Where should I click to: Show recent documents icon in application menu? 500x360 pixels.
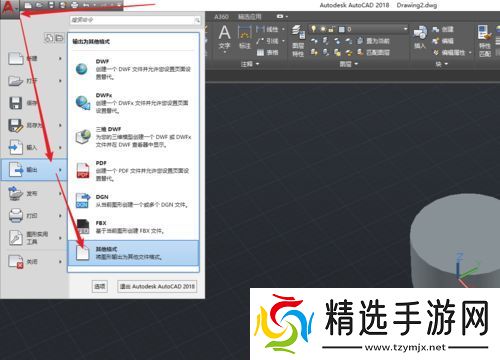coord(49,38)
